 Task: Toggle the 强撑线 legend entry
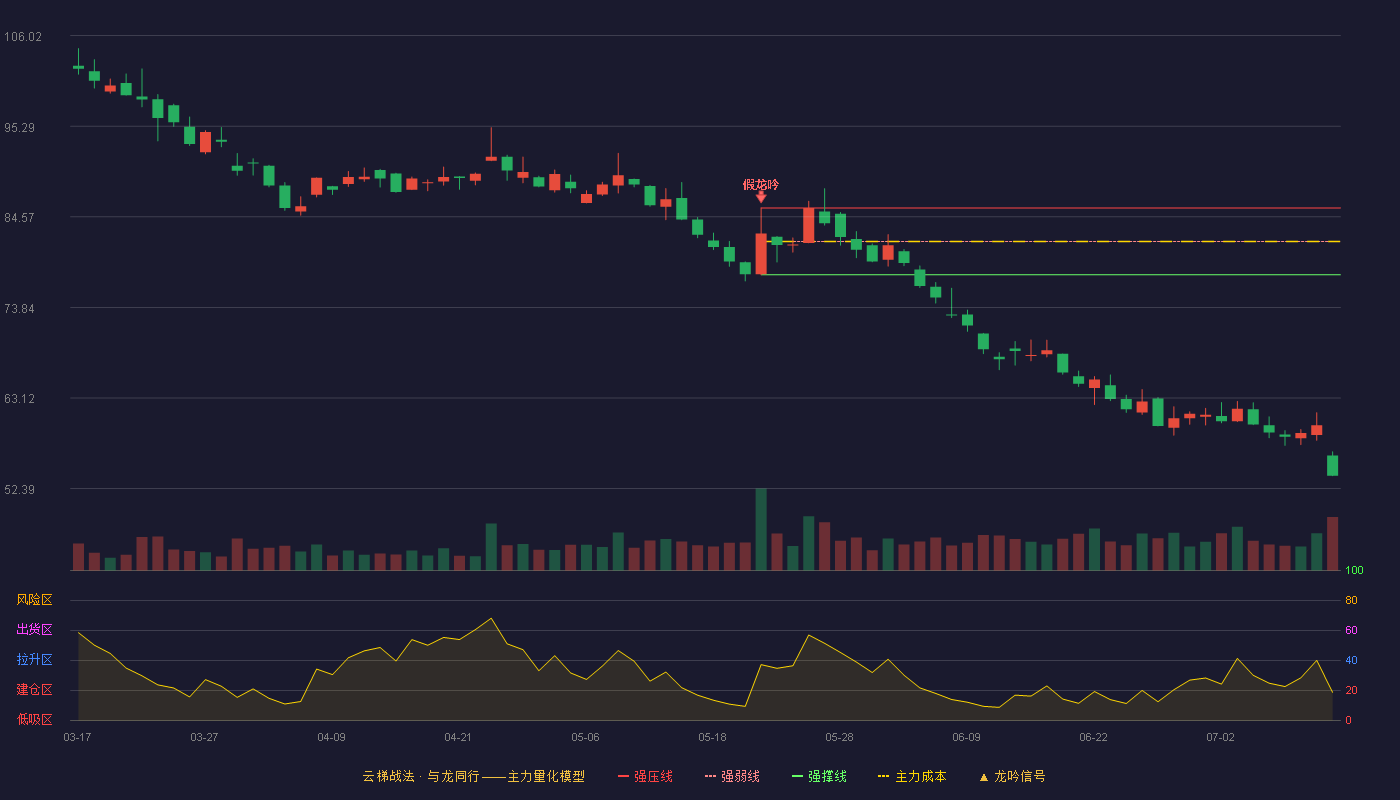coord(819,776)
